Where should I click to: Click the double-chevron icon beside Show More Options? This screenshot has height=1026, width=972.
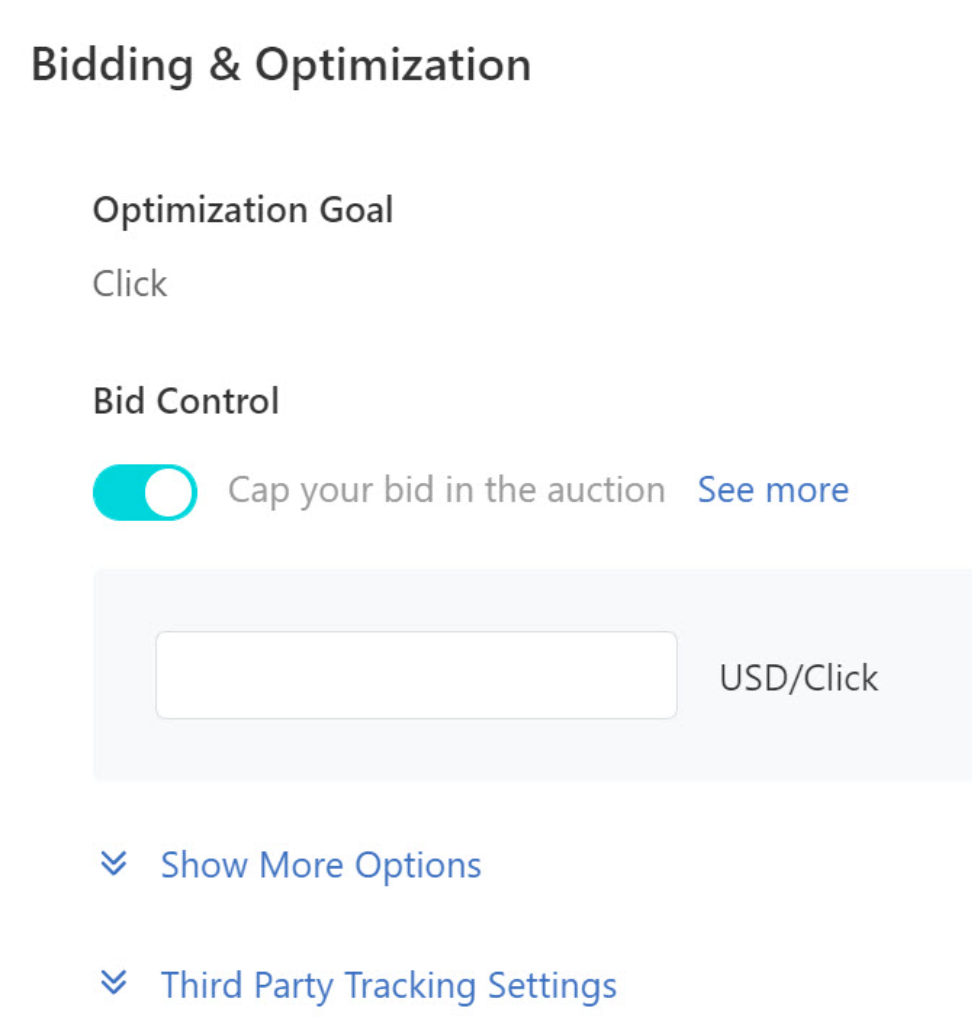click(x=114, y=864)
